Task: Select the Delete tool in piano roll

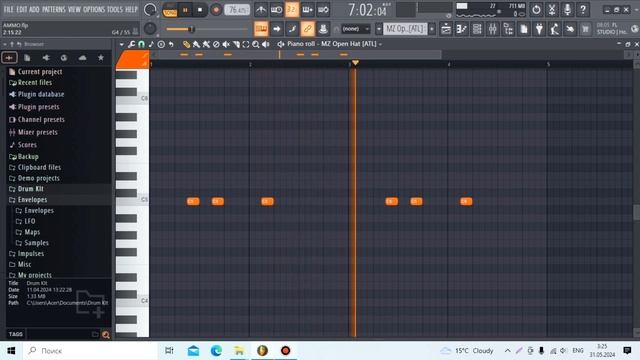Action: (216, 44)
